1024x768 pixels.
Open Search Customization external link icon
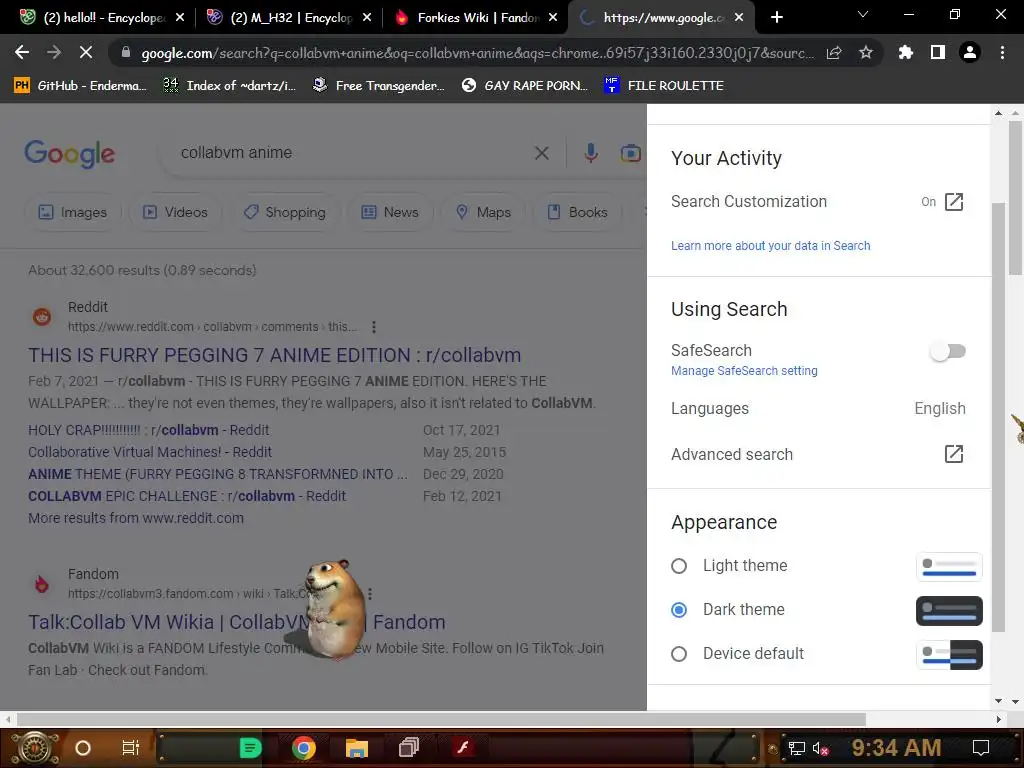point(954,202)
